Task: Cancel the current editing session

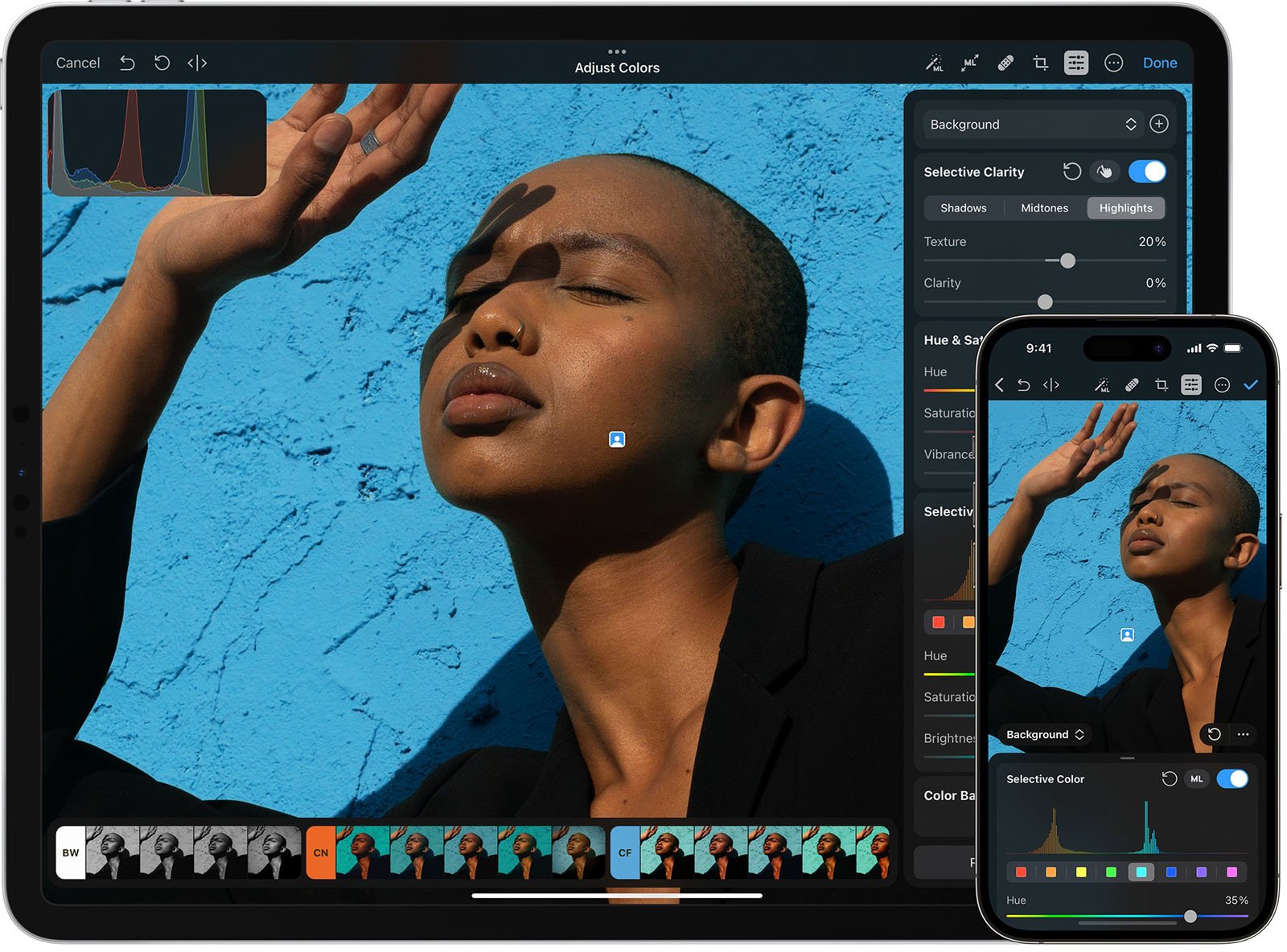Action: 77,63
